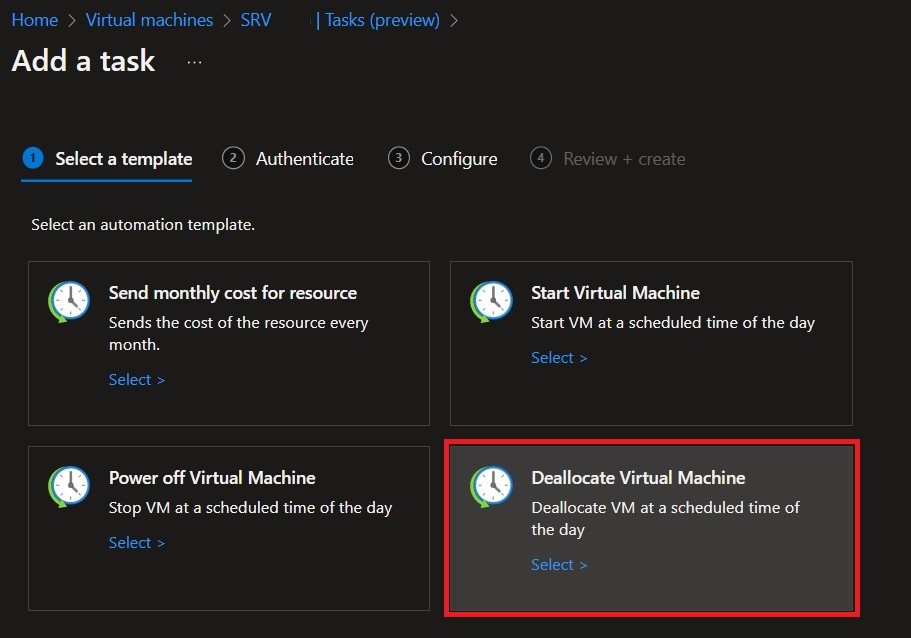Image resolution: width=911 pixels, height=638 pixels.
Task: Choose Select under Start Virtual Machine
Action: [559, 358]
